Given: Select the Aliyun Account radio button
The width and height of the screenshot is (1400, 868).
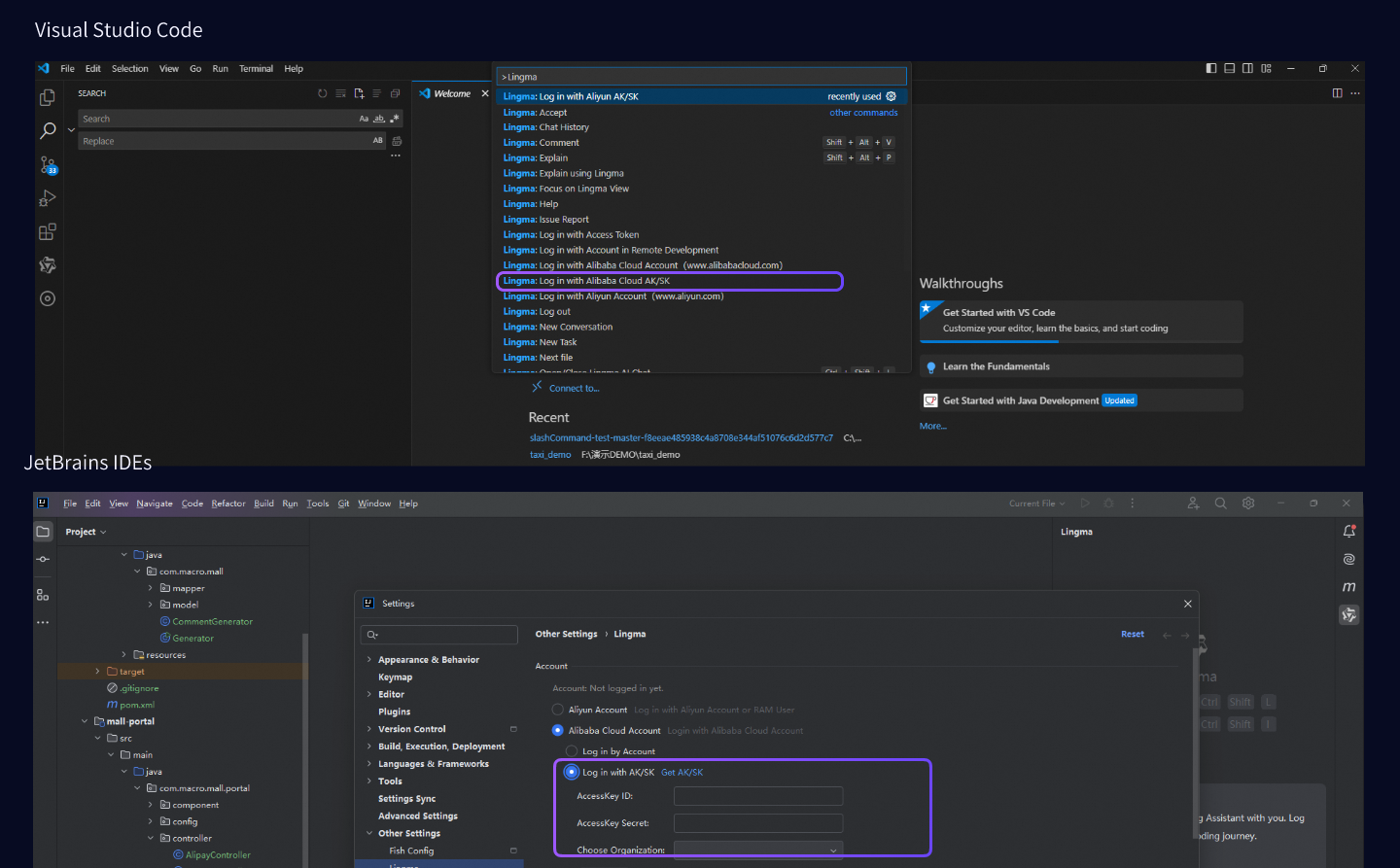Looking at the screenshot, I should pos(558,710).
